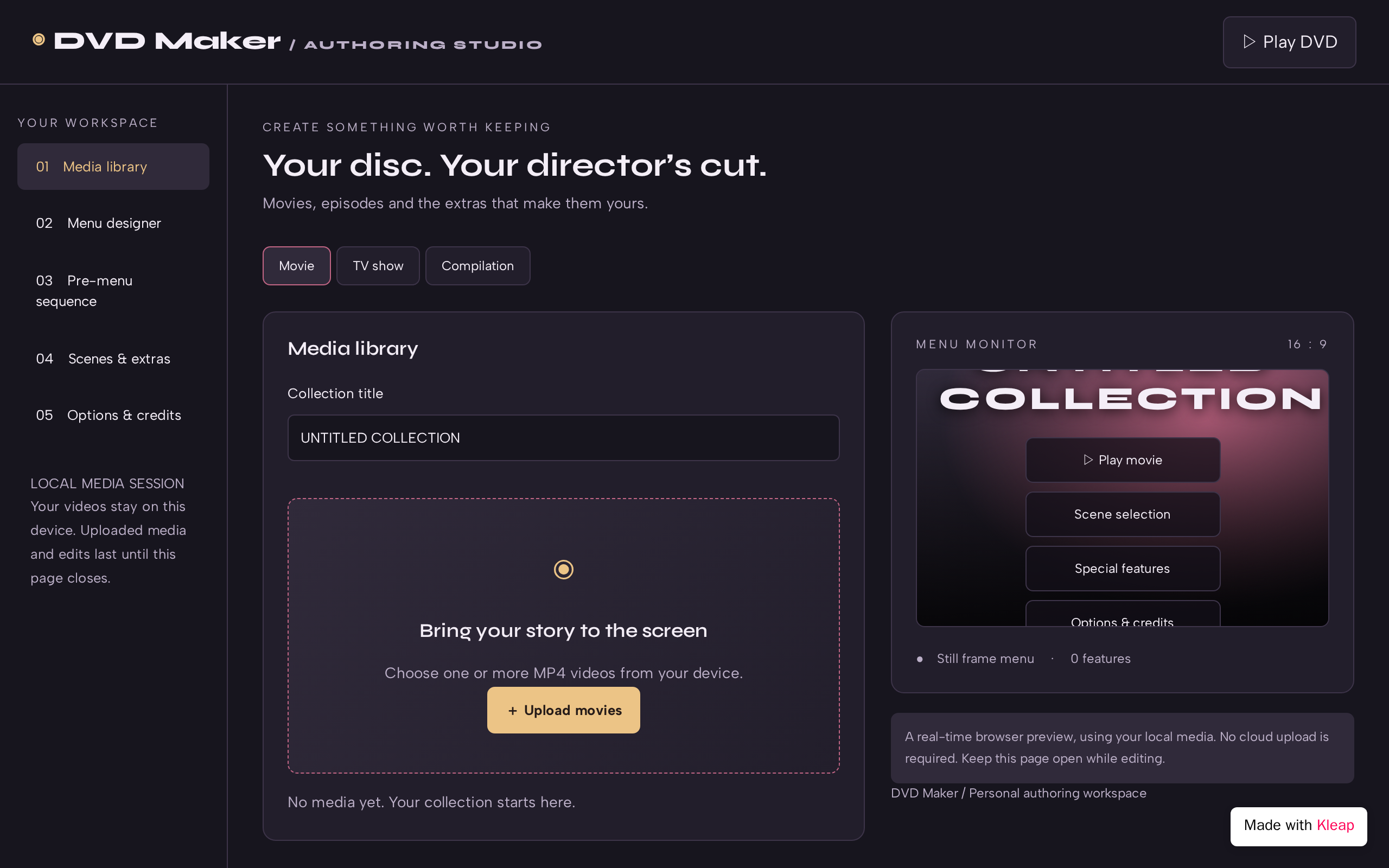
Task: Click 'Bring your story to the screen' heading
Action: [563, 631]
